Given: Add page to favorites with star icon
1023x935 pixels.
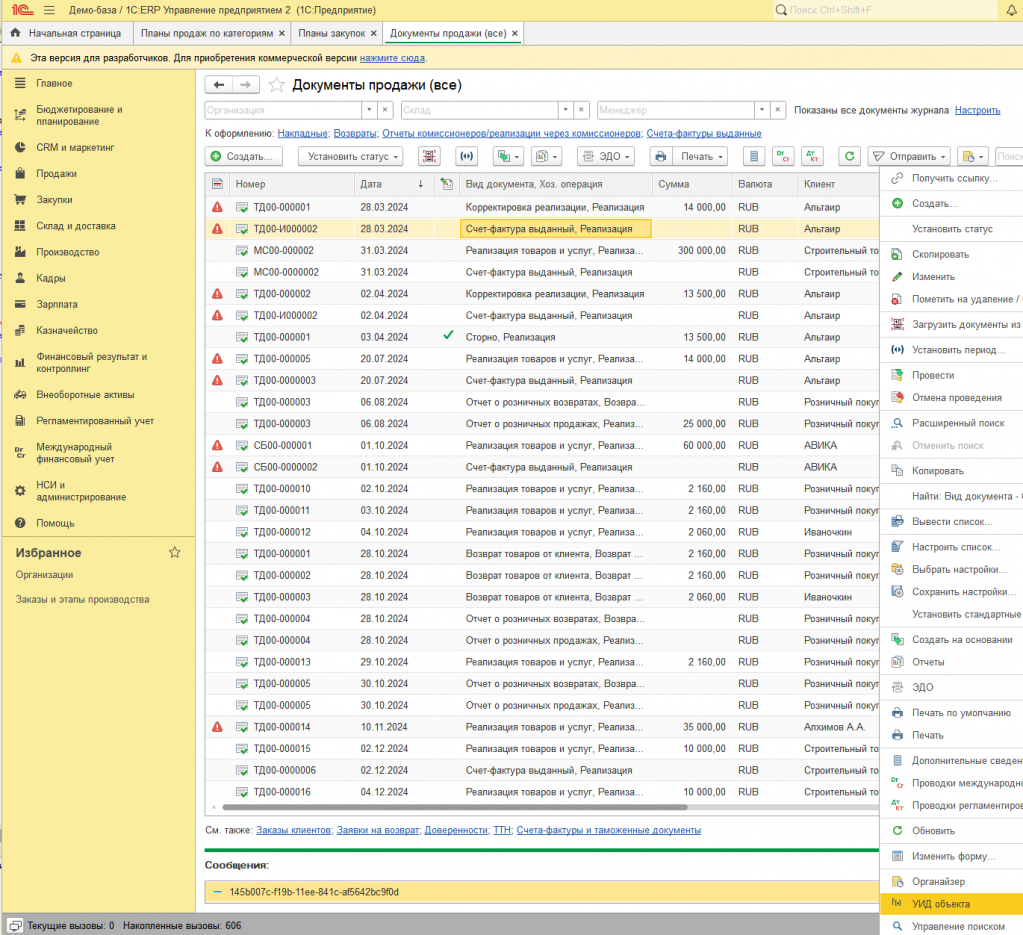Looking at the screenshot, I should click(x=277, y=85).
